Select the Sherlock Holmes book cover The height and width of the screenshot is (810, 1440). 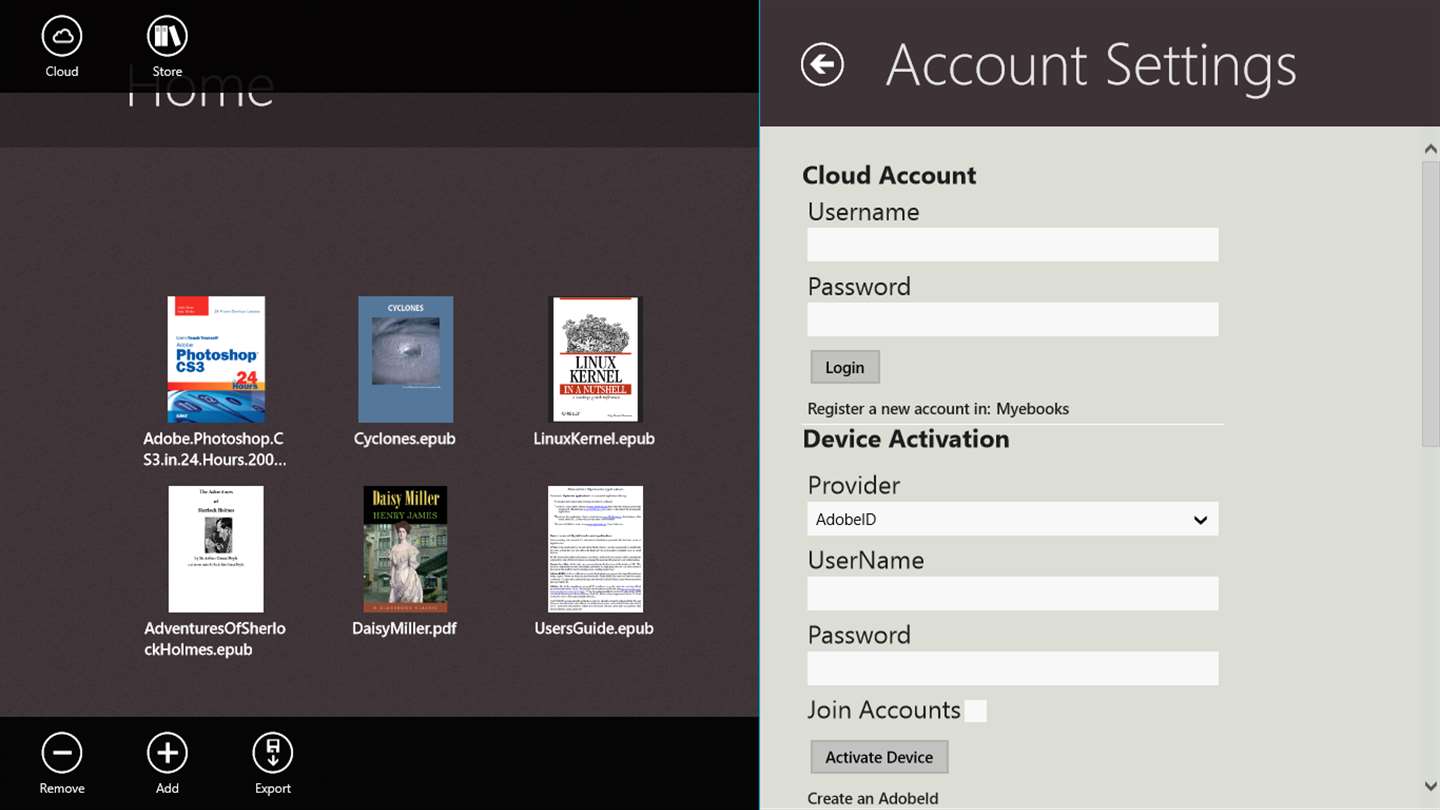pyautogui.click(x=216, y=549)
